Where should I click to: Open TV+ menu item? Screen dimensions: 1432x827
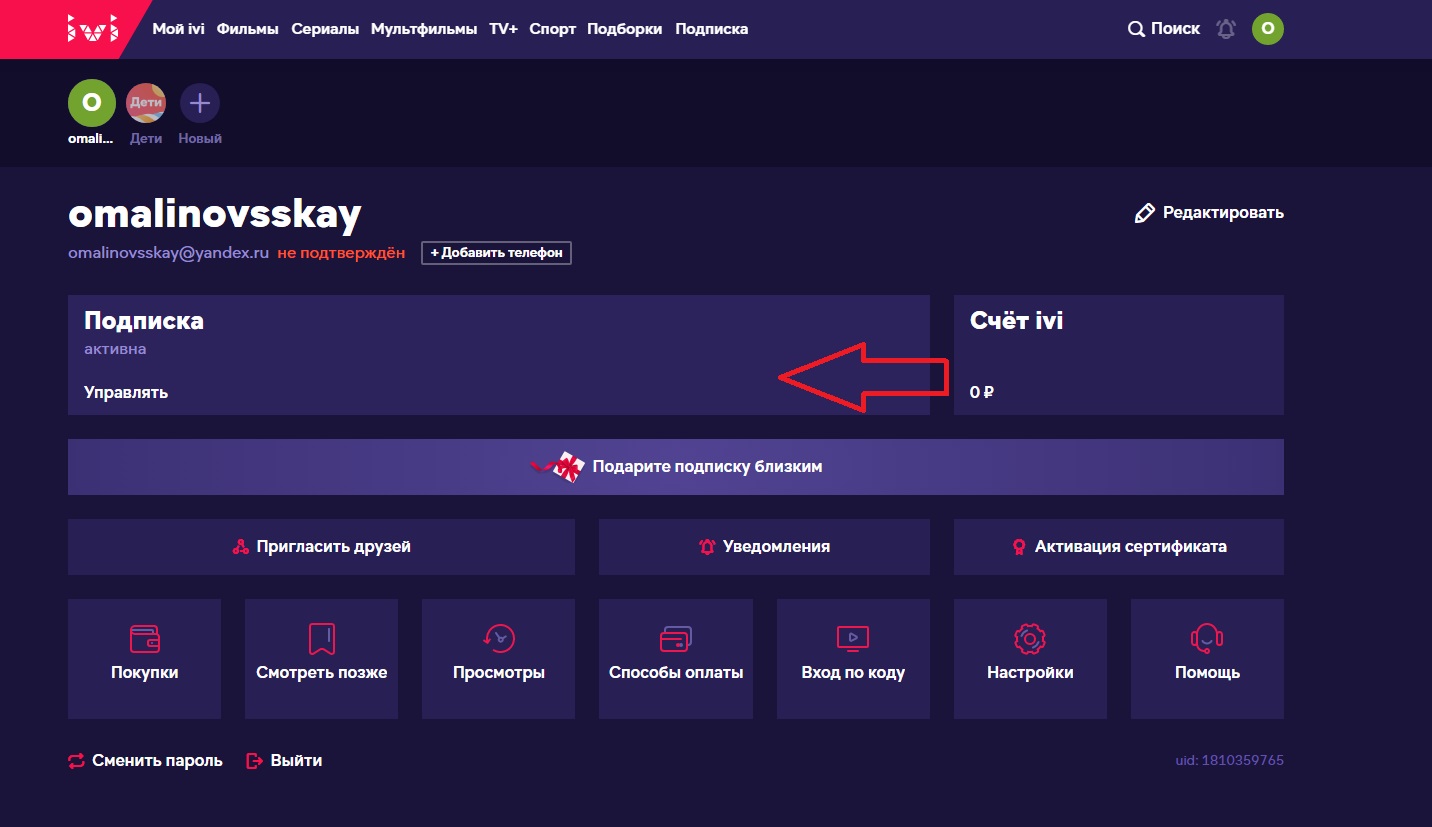503,29
